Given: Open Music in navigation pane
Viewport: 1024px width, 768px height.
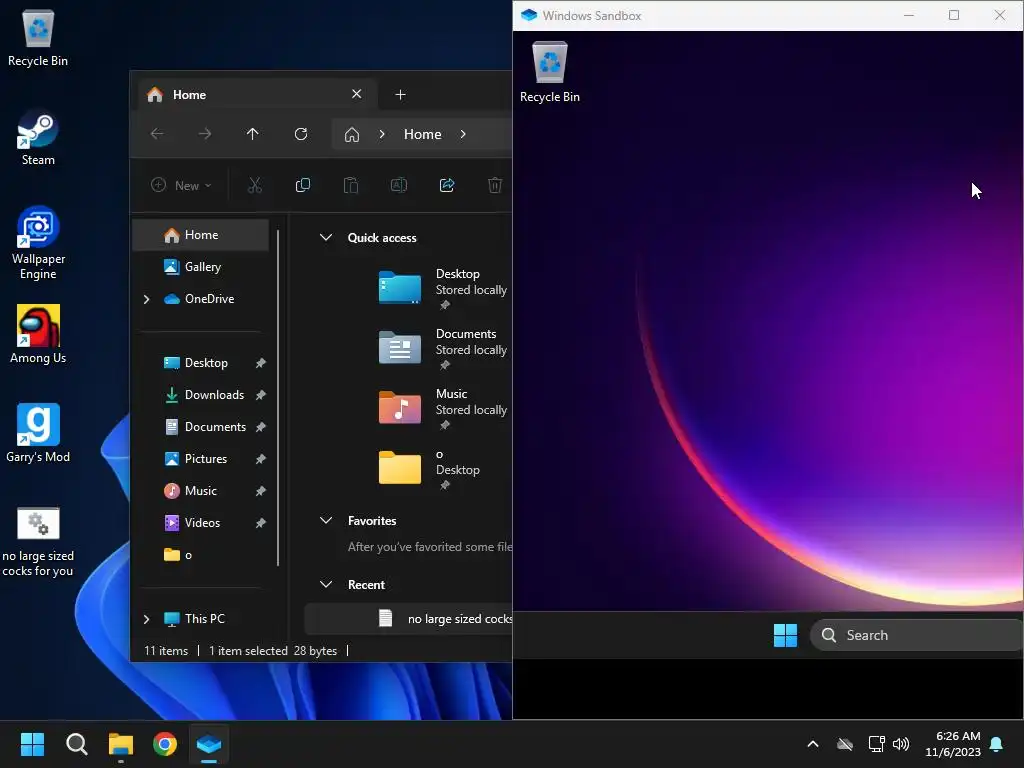Looking at the screenshot, I should pyautogui.click(x=200, y=491).
